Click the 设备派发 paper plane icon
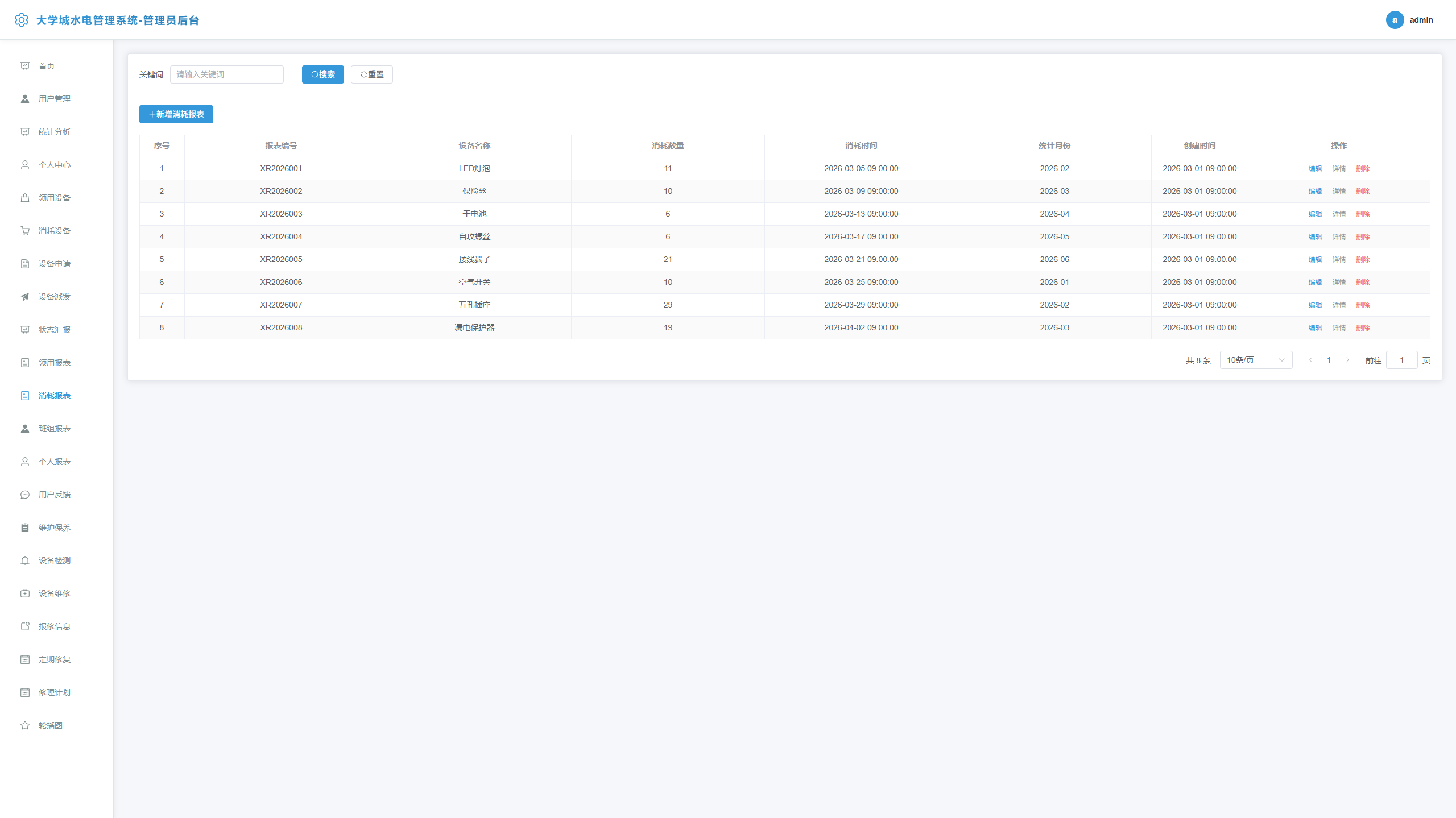1456x818 pixels. [x=25, y=297]
